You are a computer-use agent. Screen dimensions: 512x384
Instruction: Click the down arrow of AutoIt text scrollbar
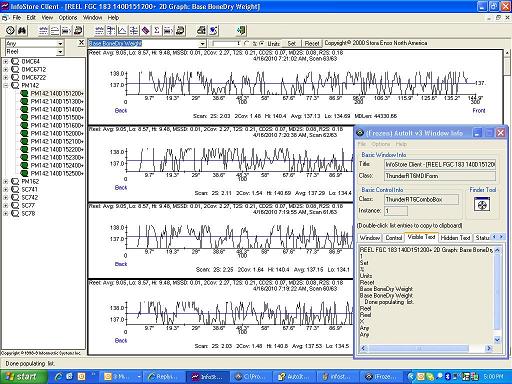coord(497,340)
